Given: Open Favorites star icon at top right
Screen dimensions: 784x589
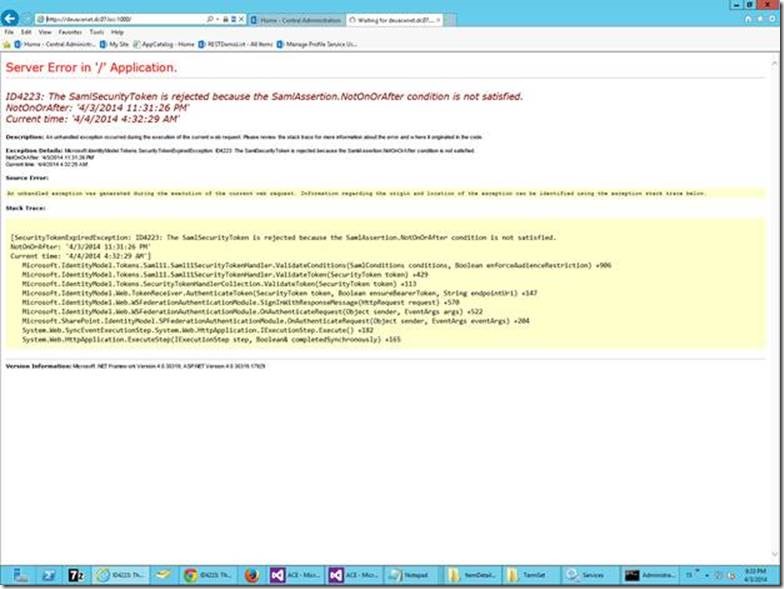Looking at the screenshot, I should click(x=760, y=19).
